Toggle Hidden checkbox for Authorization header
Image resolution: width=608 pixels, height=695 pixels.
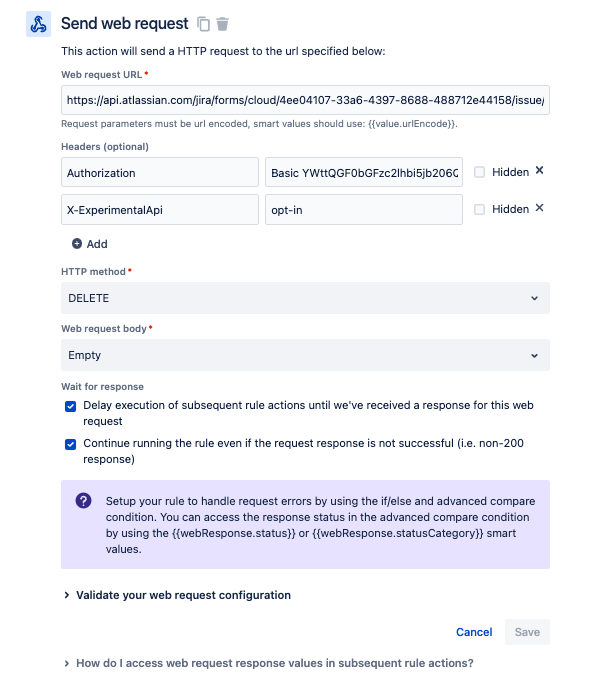click(x=480, y=172)
